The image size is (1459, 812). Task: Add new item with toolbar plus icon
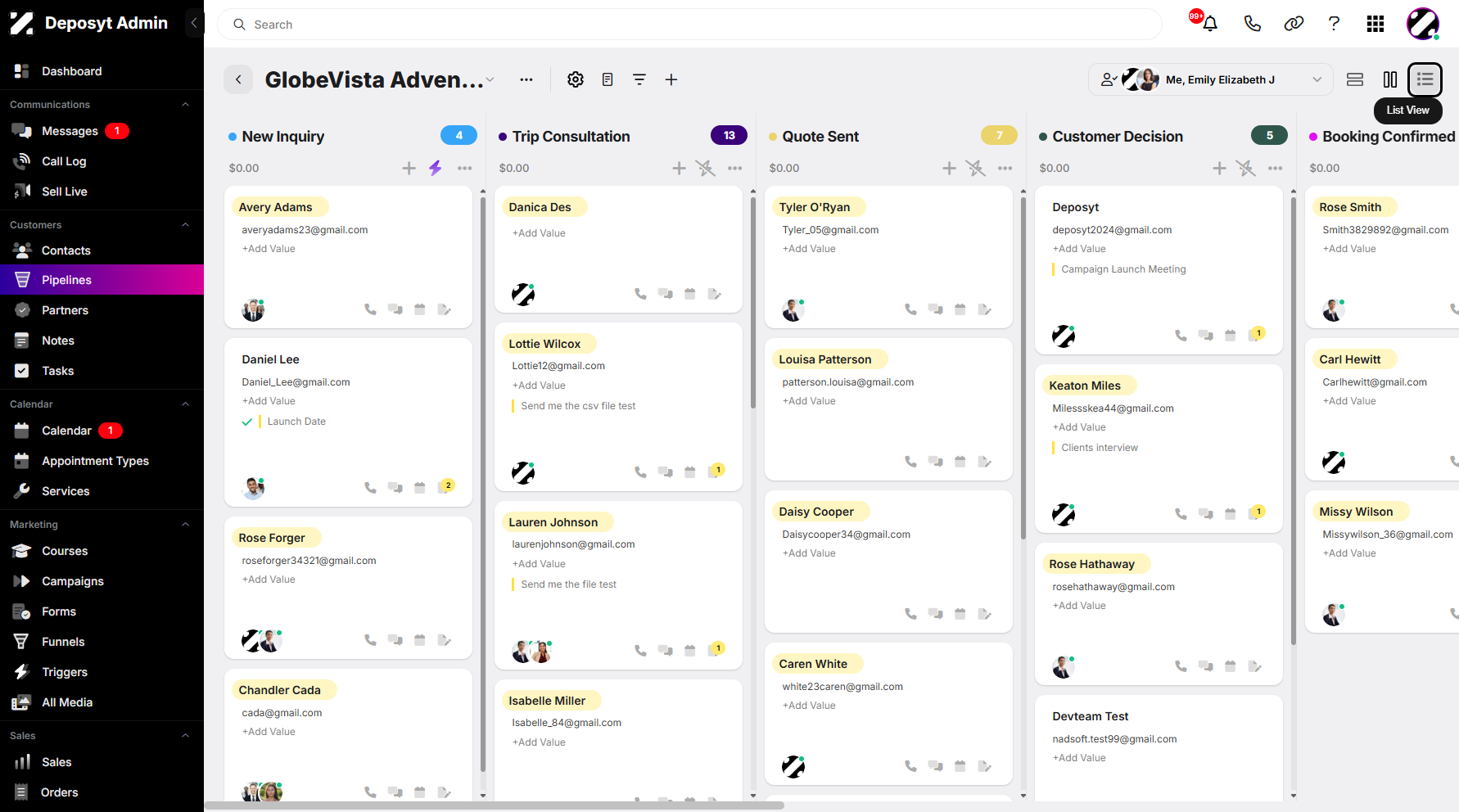click(671, 79)
